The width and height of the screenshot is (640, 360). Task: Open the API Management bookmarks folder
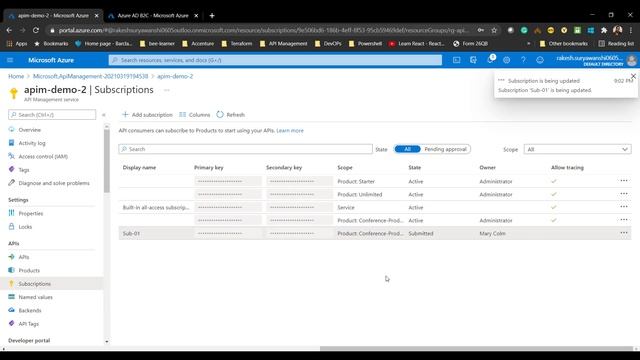(283, 43)
